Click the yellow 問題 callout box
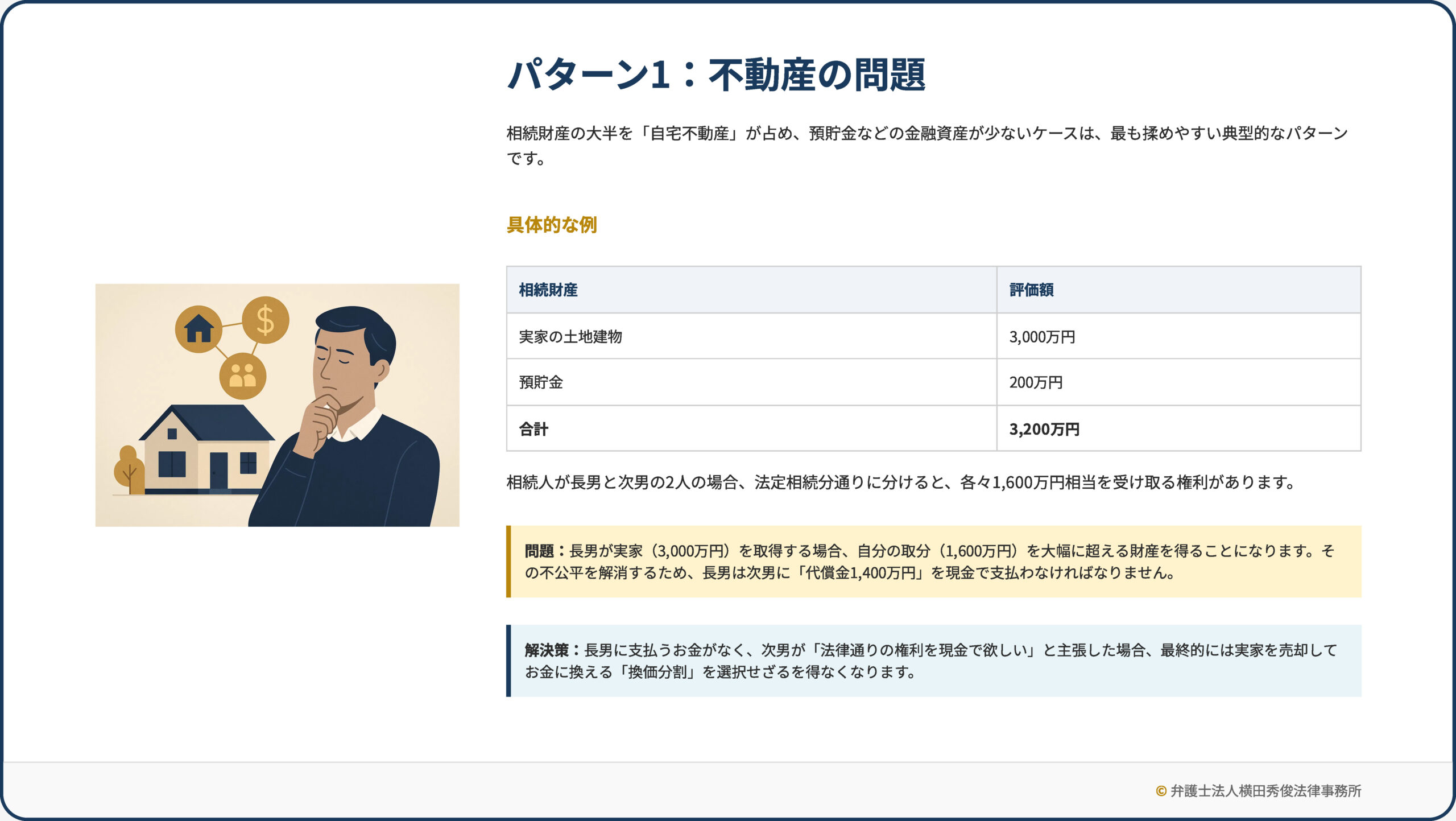Screen dimensions: 1456x821 pyautogui.click(x=933, y=562)
